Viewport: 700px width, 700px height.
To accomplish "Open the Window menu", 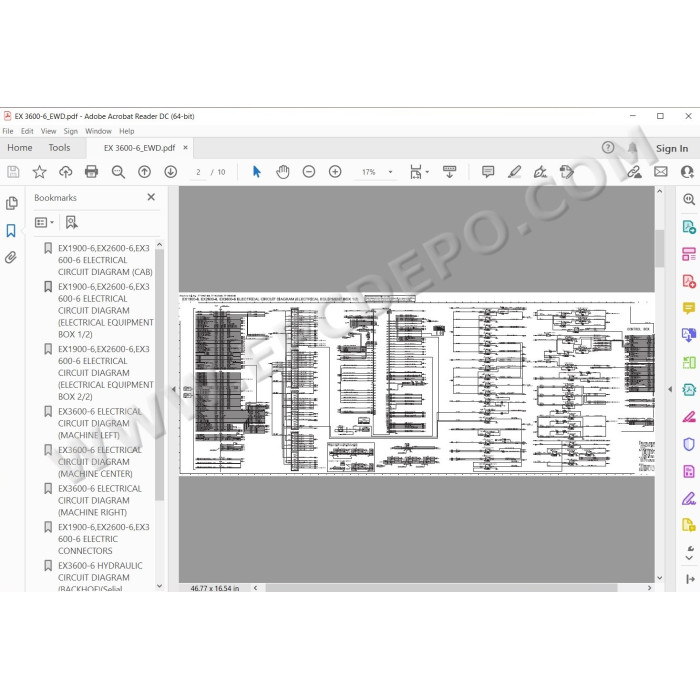I will click(98, 131).
